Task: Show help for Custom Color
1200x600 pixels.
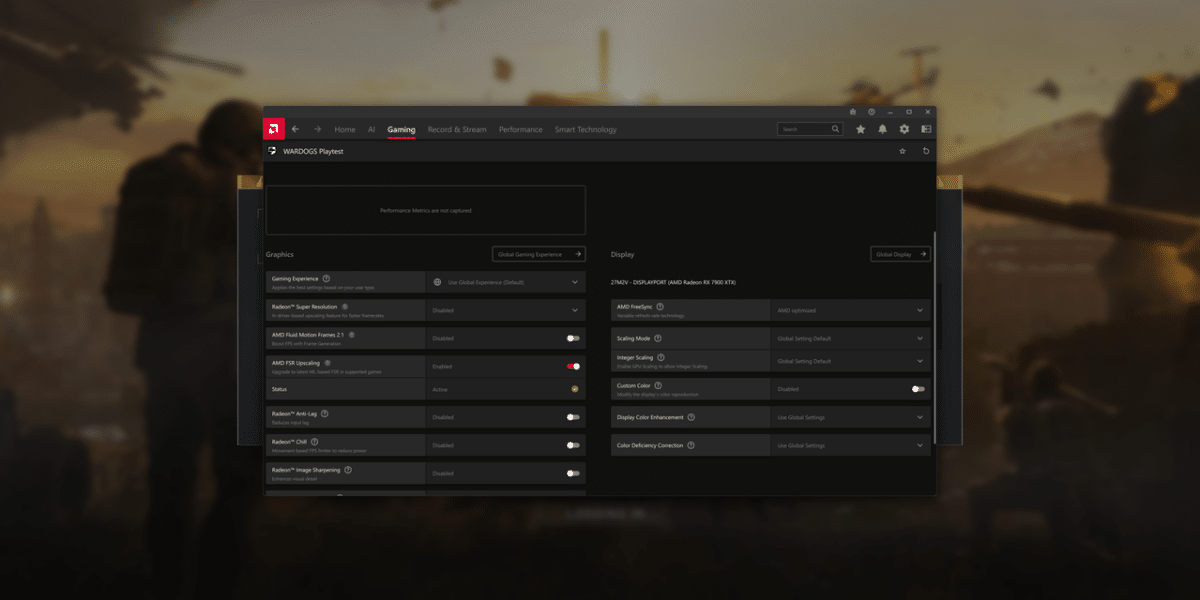Action: tap(659, 384)
